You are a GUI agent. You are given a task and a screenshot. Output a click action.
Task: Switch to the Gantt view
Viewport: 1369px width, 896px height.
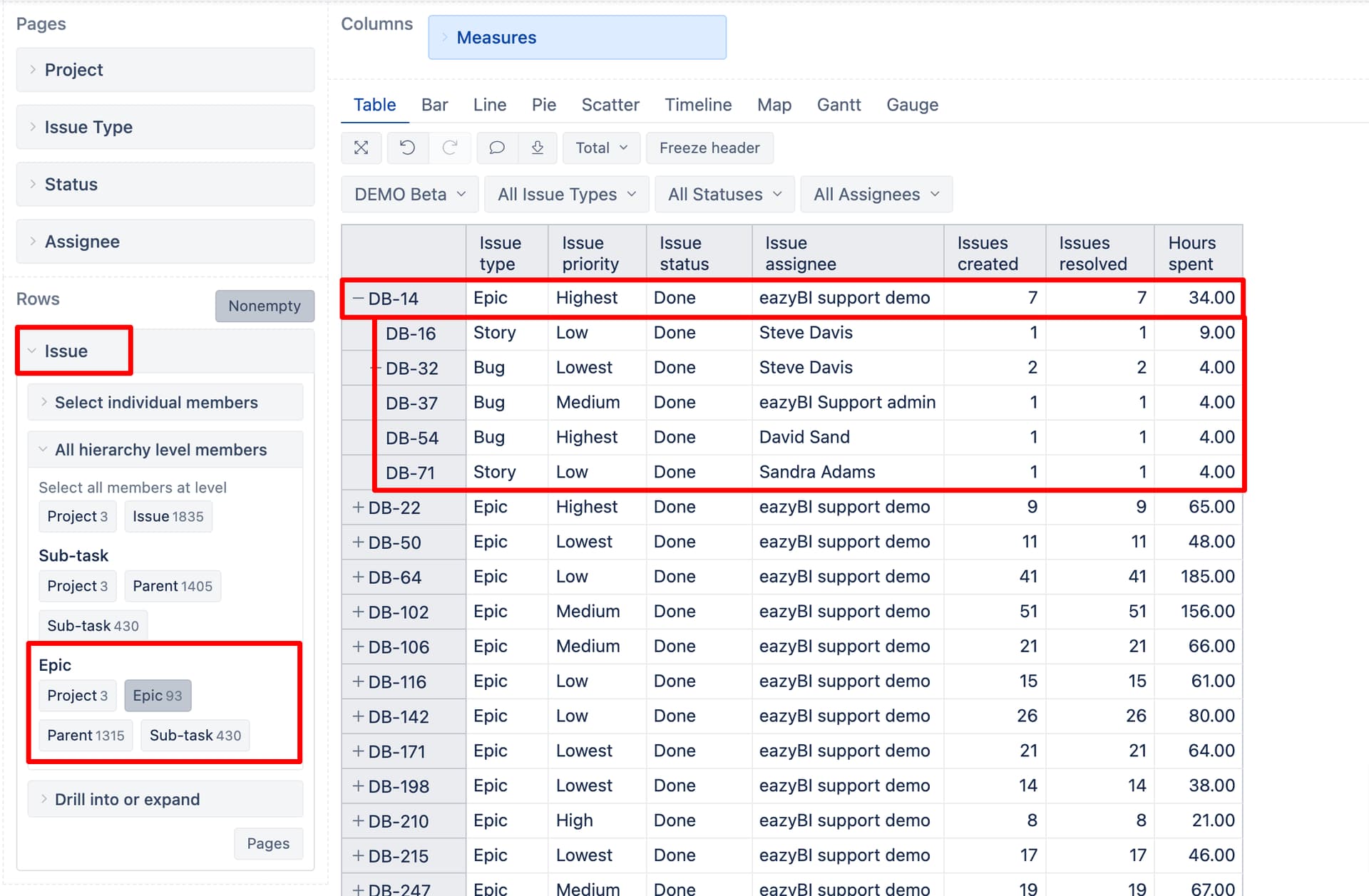click(x=839, y=104)
